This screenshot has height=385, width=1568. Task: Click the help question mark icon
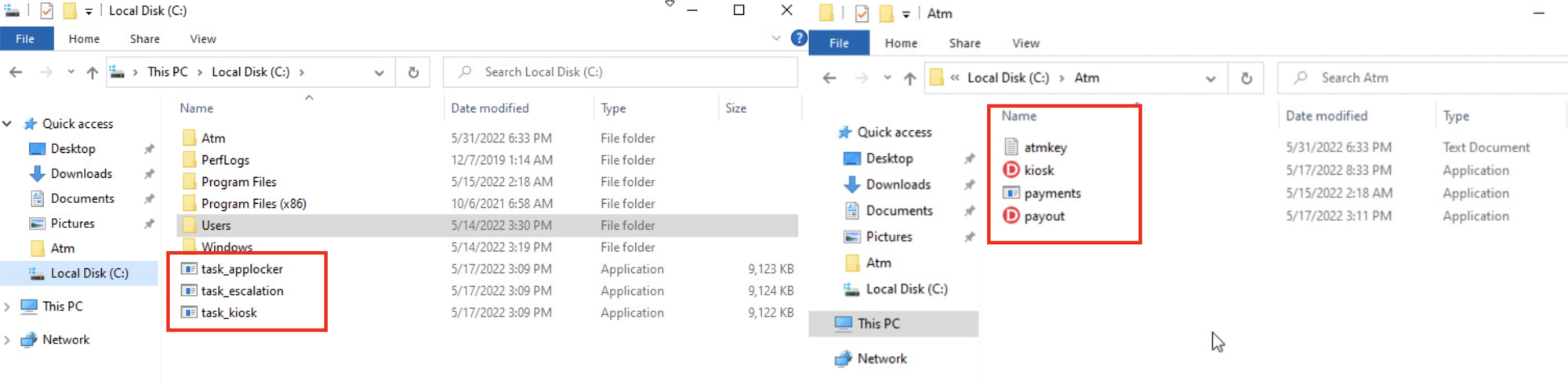pos(799,38)
